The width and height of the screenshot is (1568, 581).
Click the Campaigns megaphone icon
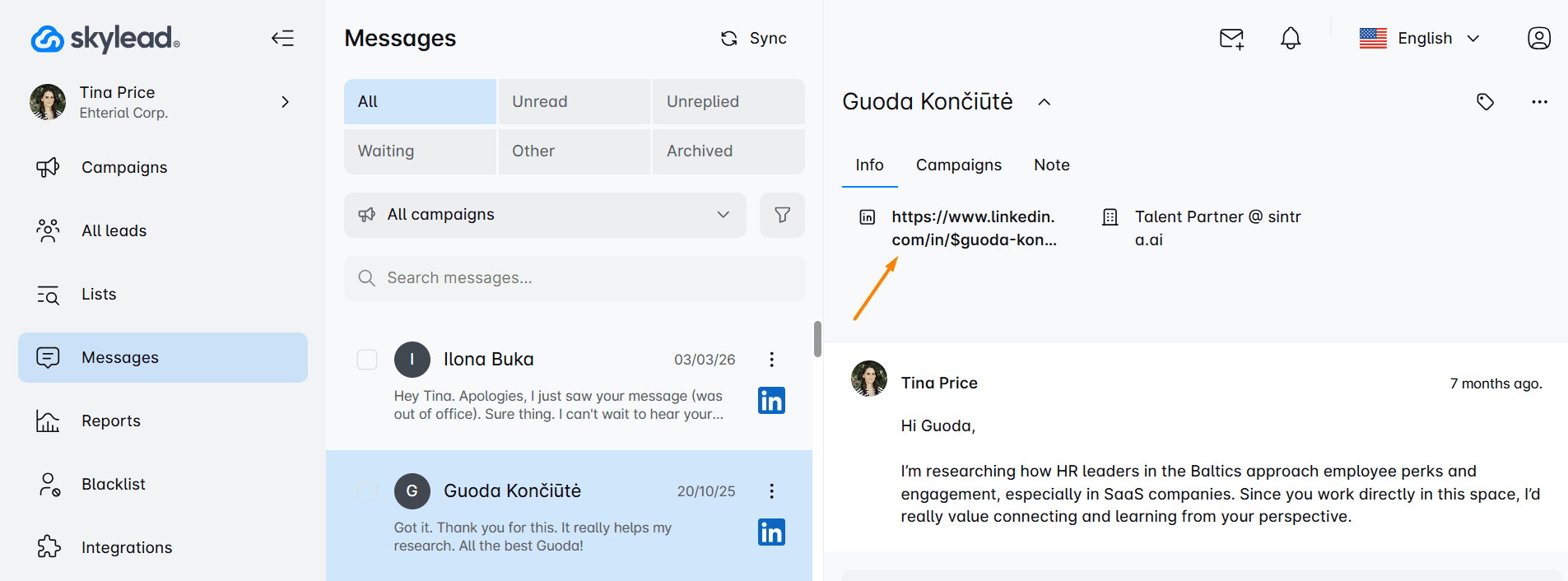48,167
